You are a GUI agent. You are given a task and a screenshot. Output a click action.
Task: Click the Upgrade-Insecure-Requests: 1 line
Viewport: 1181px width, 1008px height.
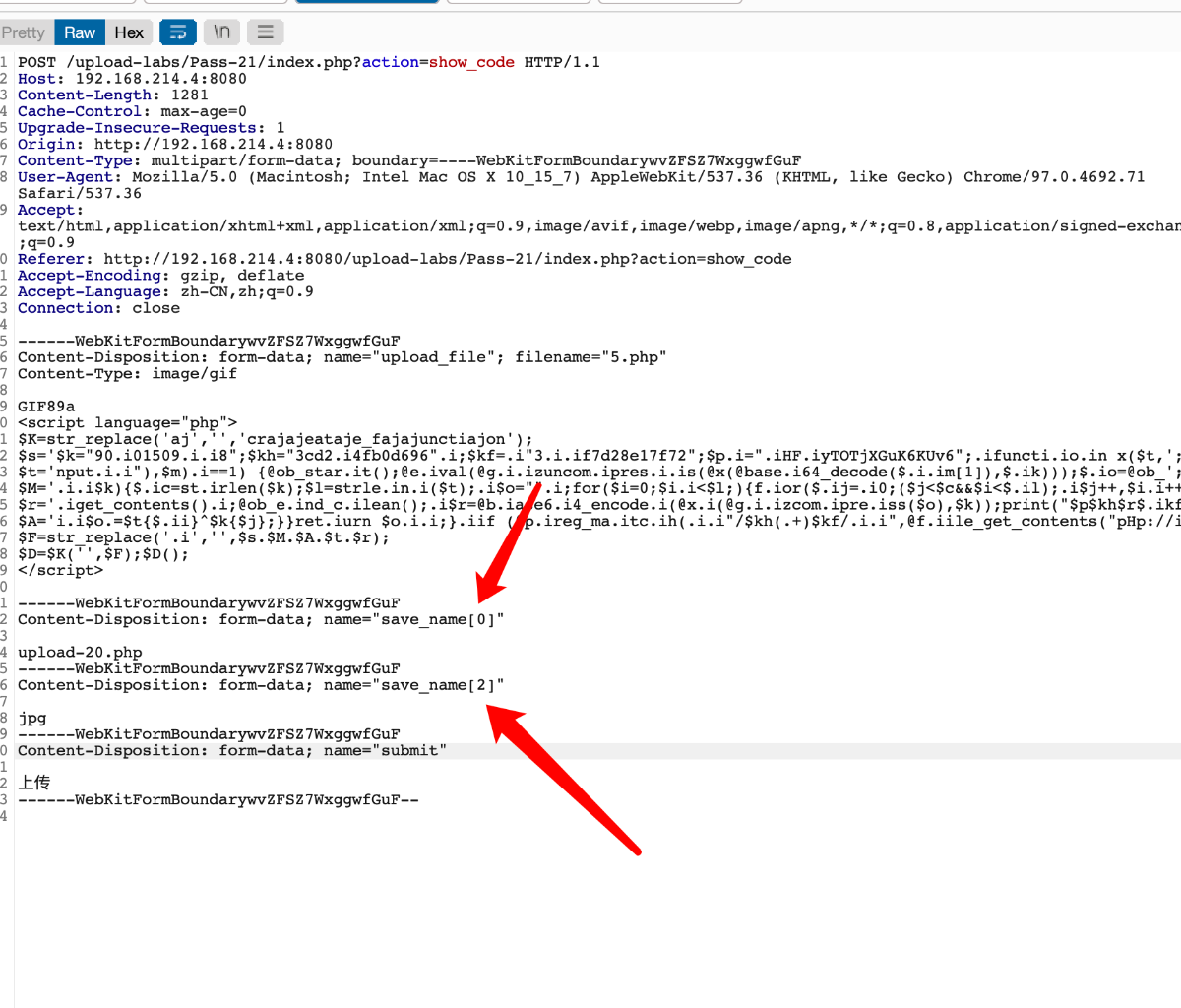click(152, 128)
